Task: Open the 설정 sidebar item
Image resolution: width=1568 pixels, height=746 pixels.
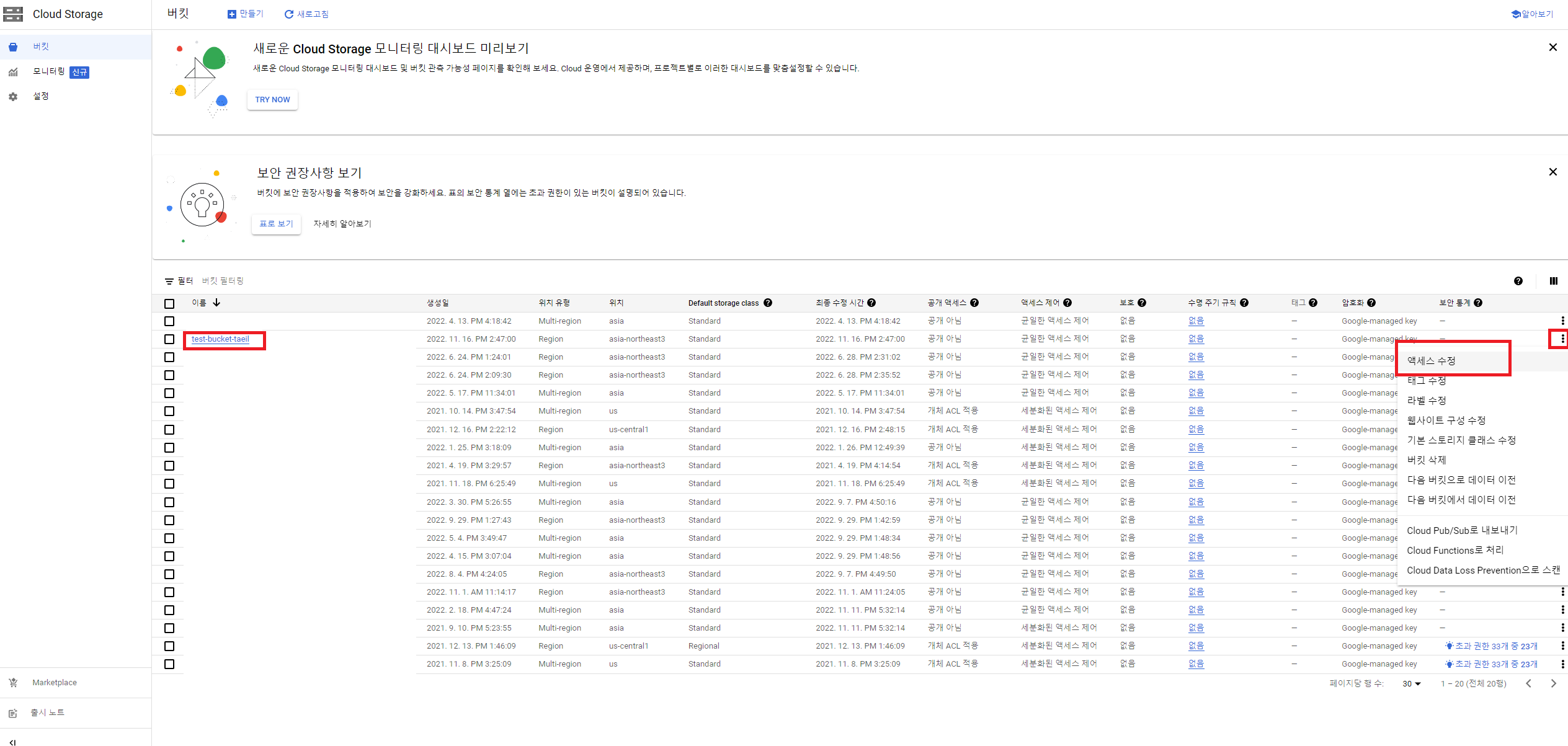Action: coord(76,96)
